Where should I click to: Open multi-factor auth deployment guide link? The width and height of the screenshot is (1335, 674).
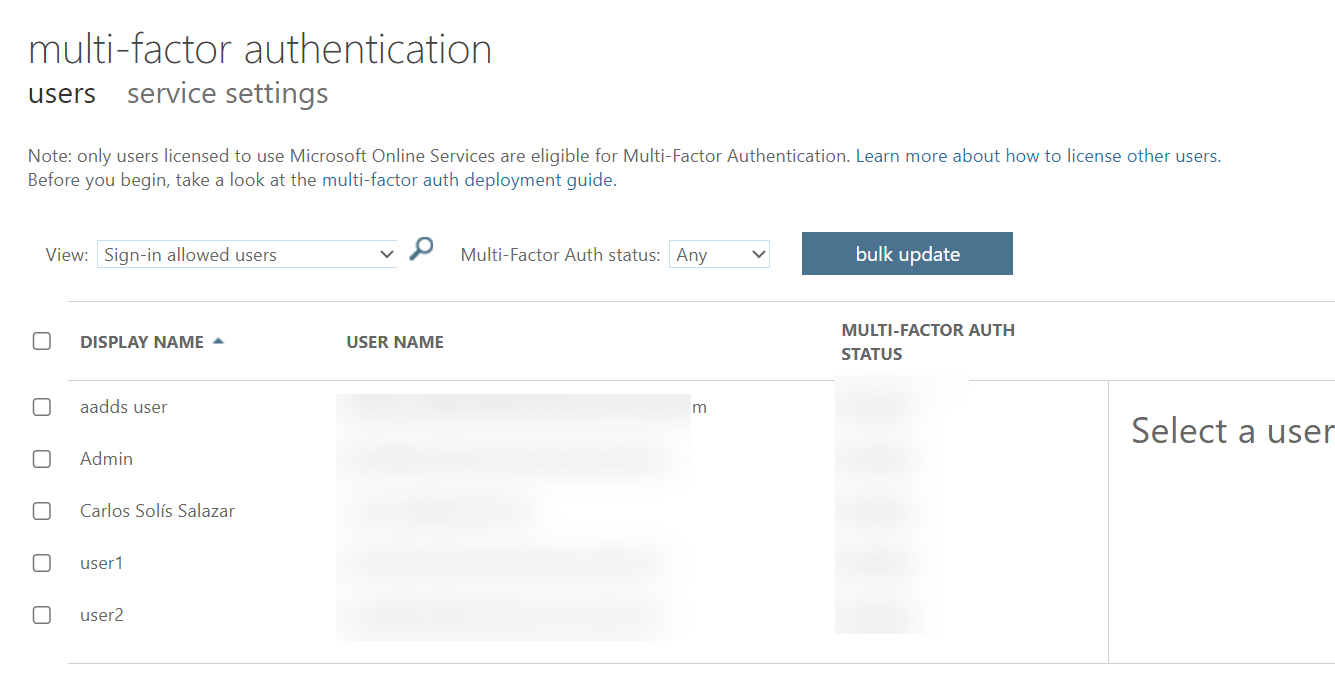pos(469,181)
